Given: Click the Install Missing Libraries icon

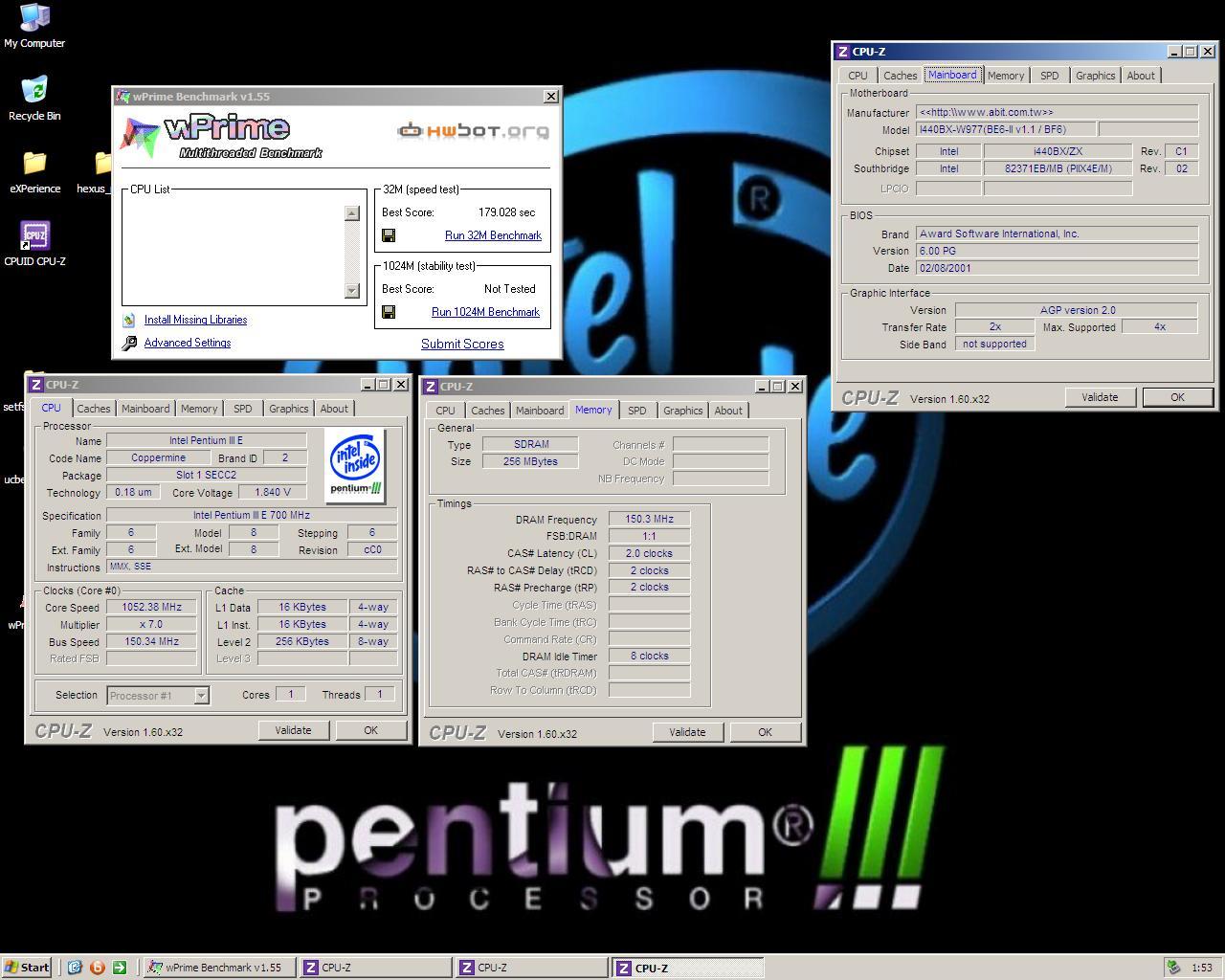Looking at the screenshot, I should (129, 320).
